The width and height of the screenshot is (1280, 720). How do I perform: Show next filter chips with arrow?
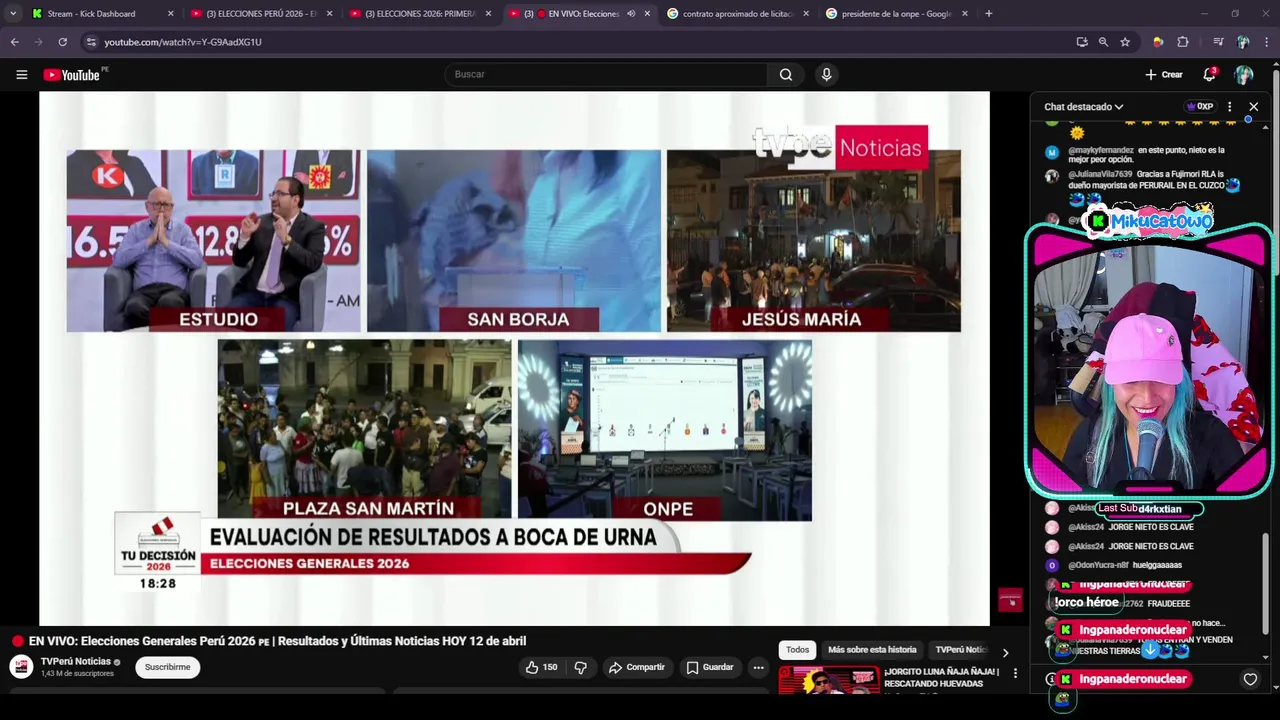[1005, 652]
